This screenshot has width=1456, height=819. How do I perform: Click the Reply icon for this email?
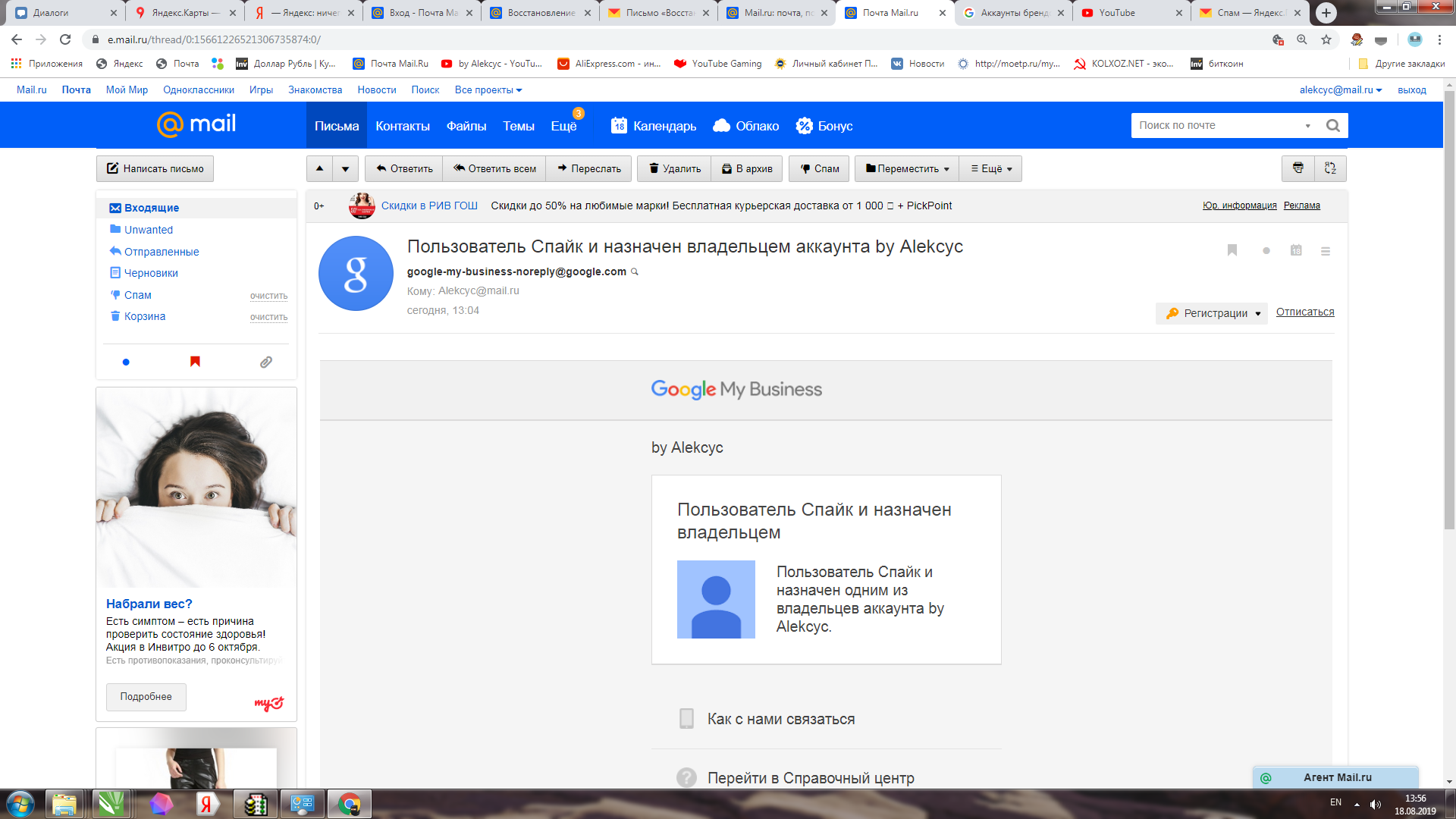[404, 168]
